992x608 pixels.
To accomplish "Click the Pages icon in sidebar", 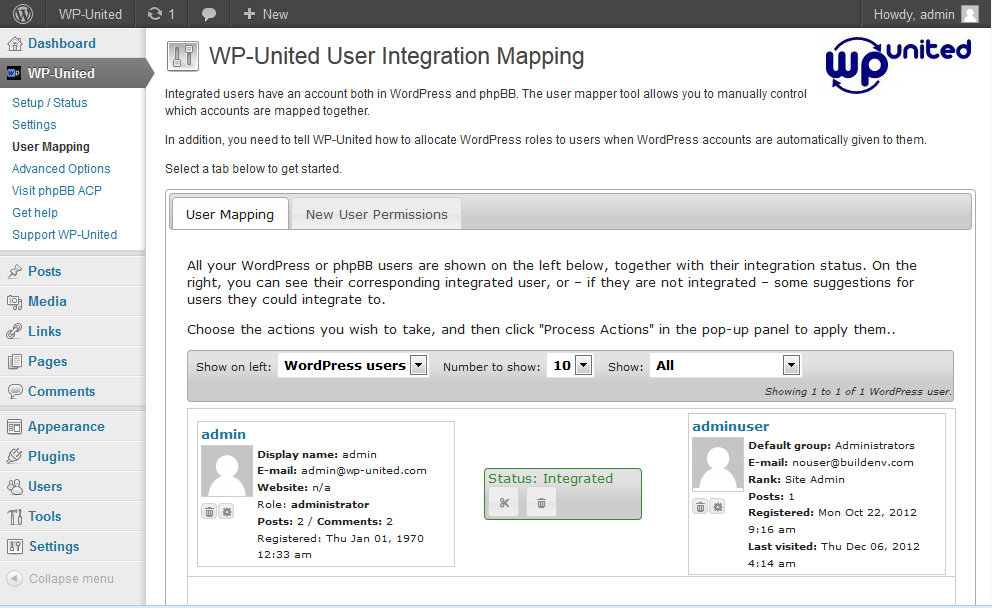I will pos(15,362).
